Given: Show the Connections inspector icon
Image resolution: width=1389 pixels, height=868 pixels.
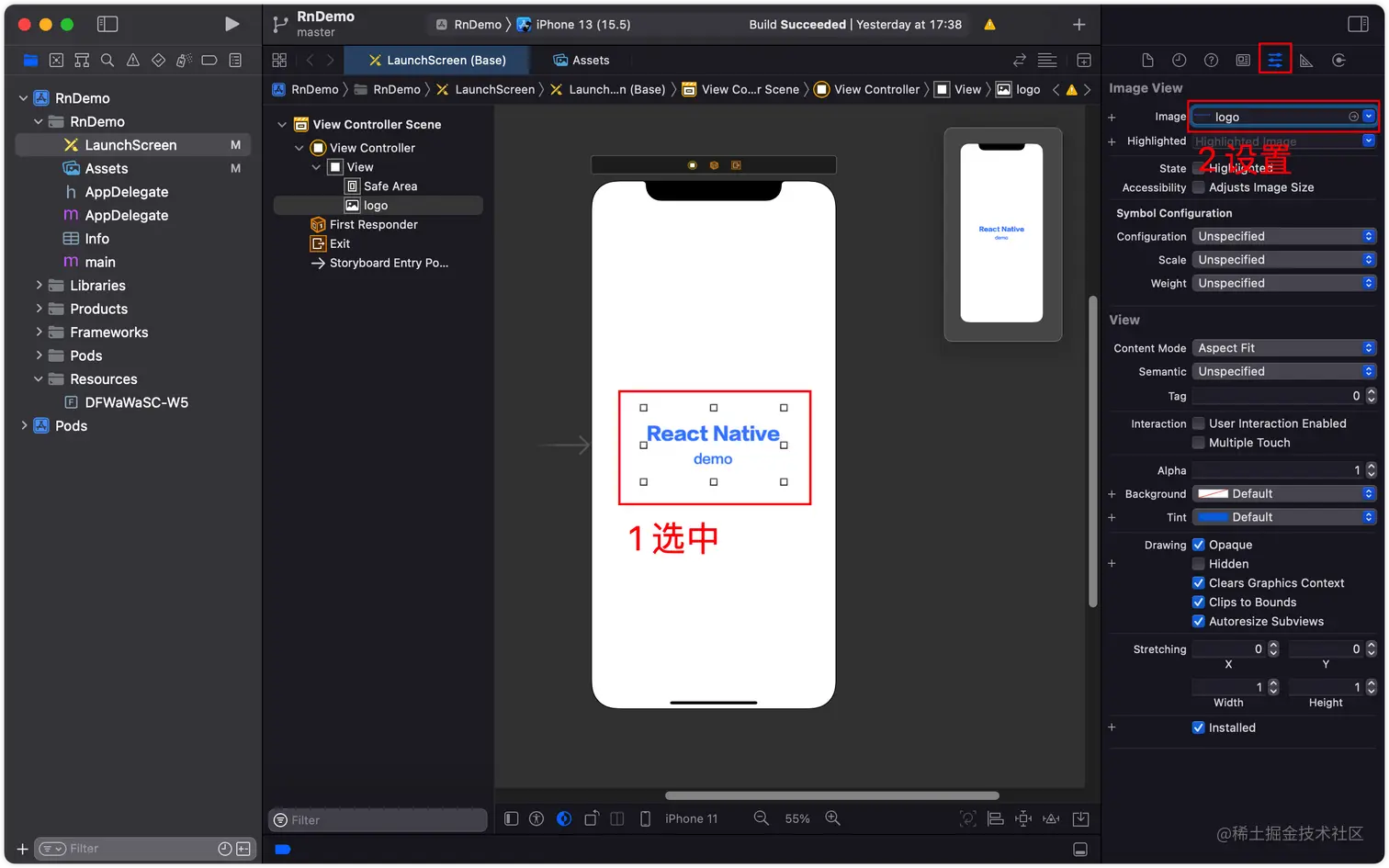Looking at the screenshot, I should (1338, 61).
